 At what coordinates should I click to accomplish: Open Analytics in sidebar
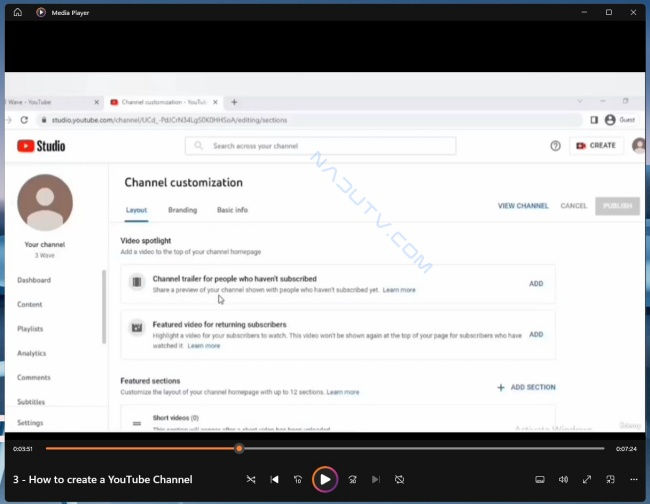point(32,353)
